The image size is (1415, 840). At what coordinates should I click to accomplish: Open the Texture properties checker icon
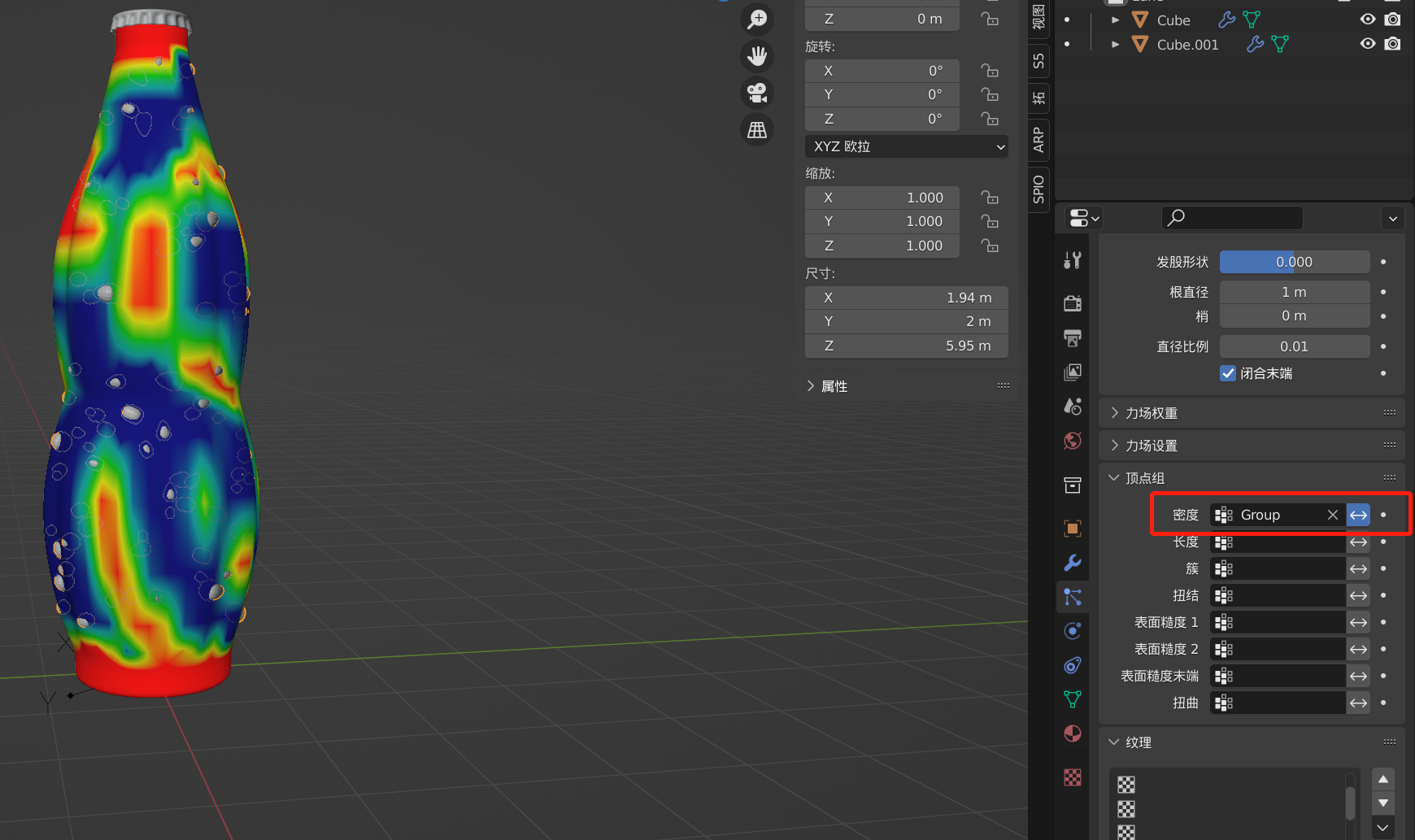[1073, 777]
